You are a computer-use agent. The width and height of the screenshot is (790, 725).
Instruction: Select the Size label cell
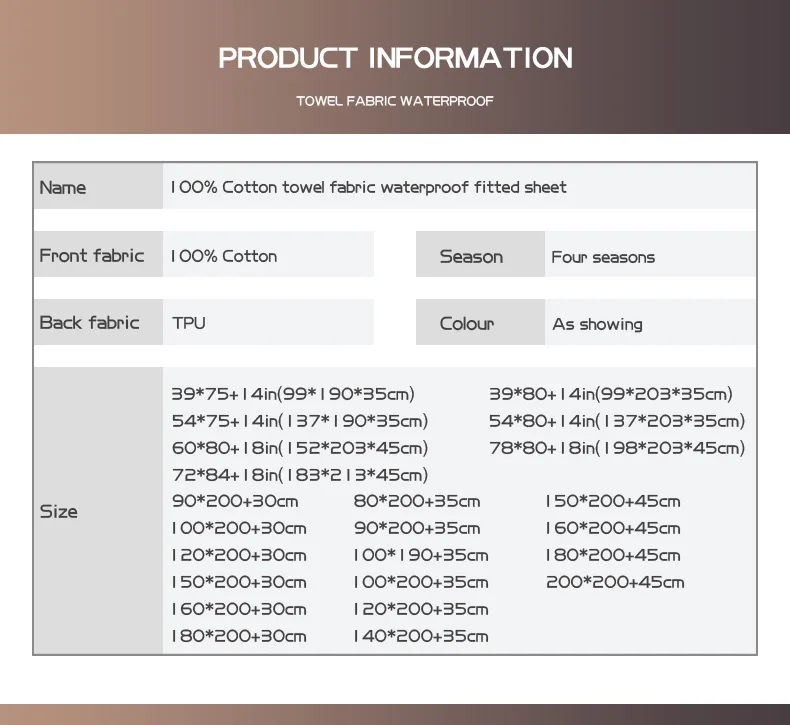(x=97, y=511)
